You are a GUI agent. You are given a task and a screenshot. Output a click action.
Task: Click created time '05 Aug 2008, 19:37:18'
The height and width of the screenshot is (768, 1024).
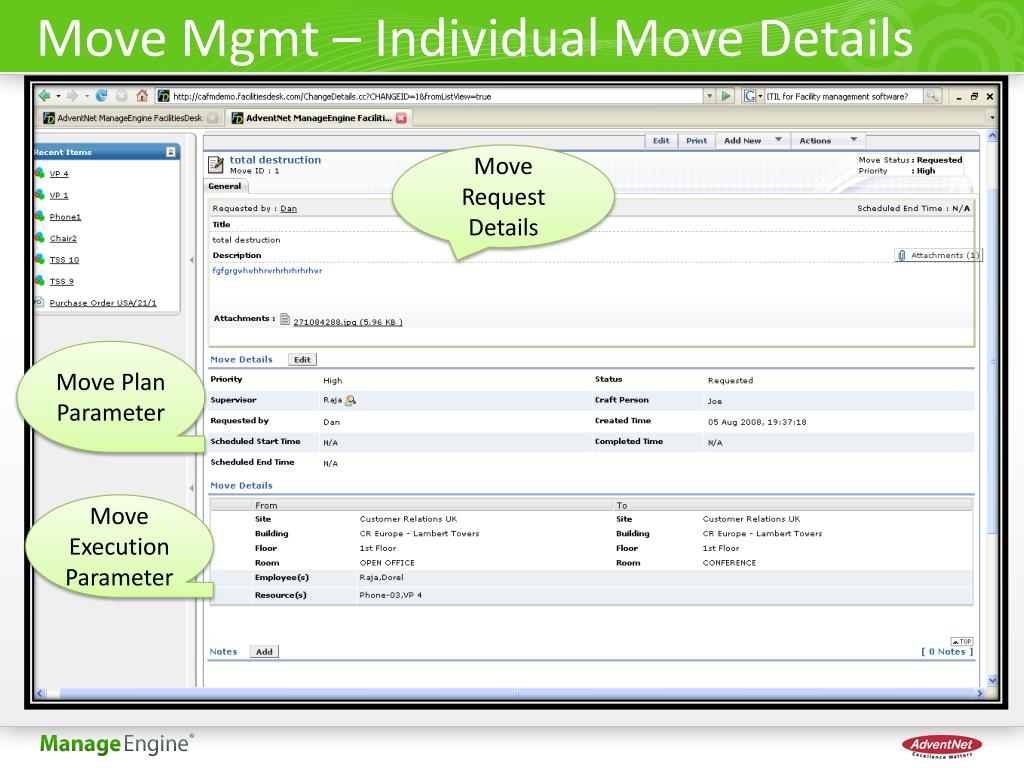tap(757, 422)
